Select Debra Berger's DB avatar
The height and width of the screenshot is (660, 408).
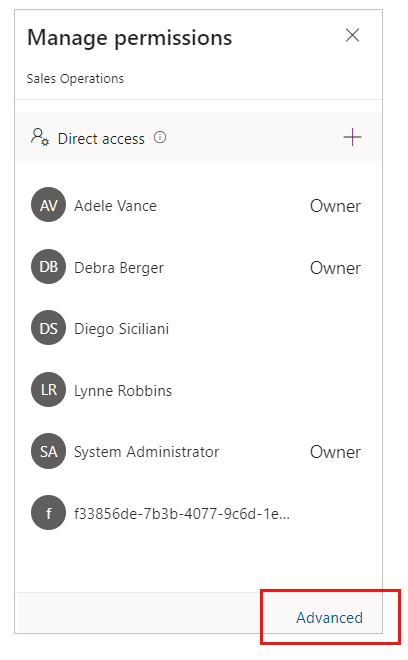[x=48, y=266]
